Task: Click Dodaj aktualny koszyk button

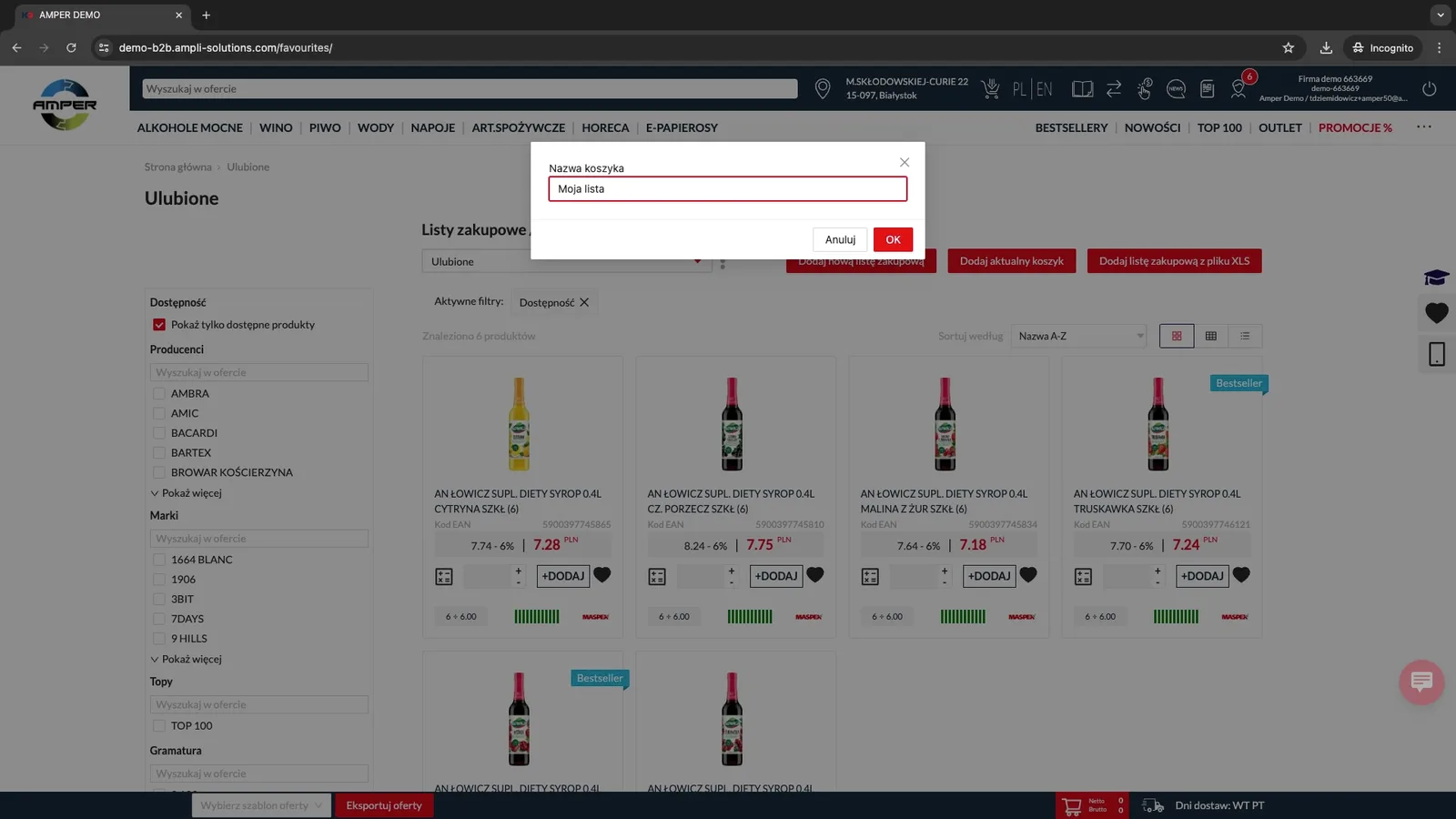Action: click(1011, 261)
